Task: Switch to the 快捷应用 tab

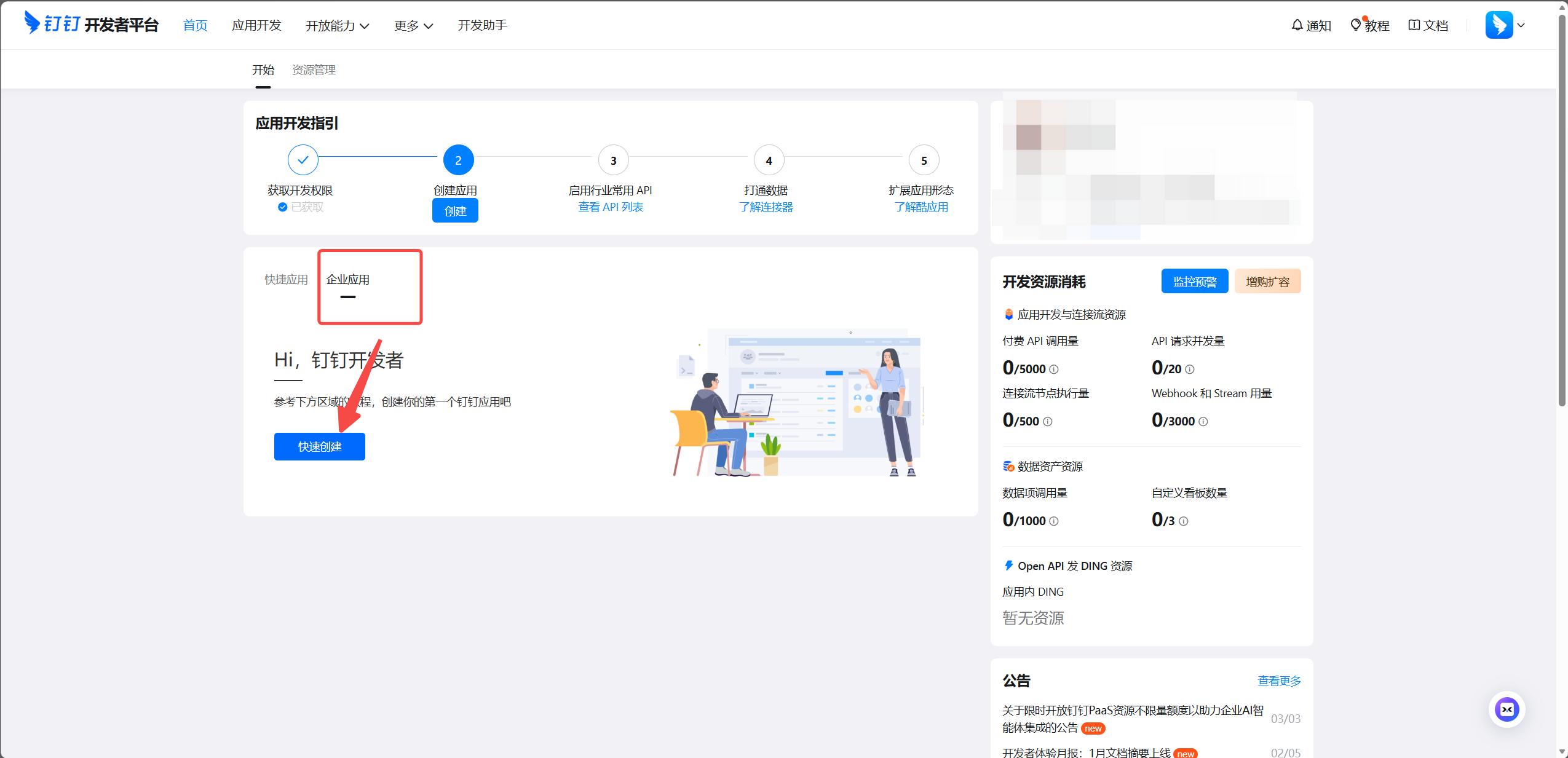Action: (286, 280)
